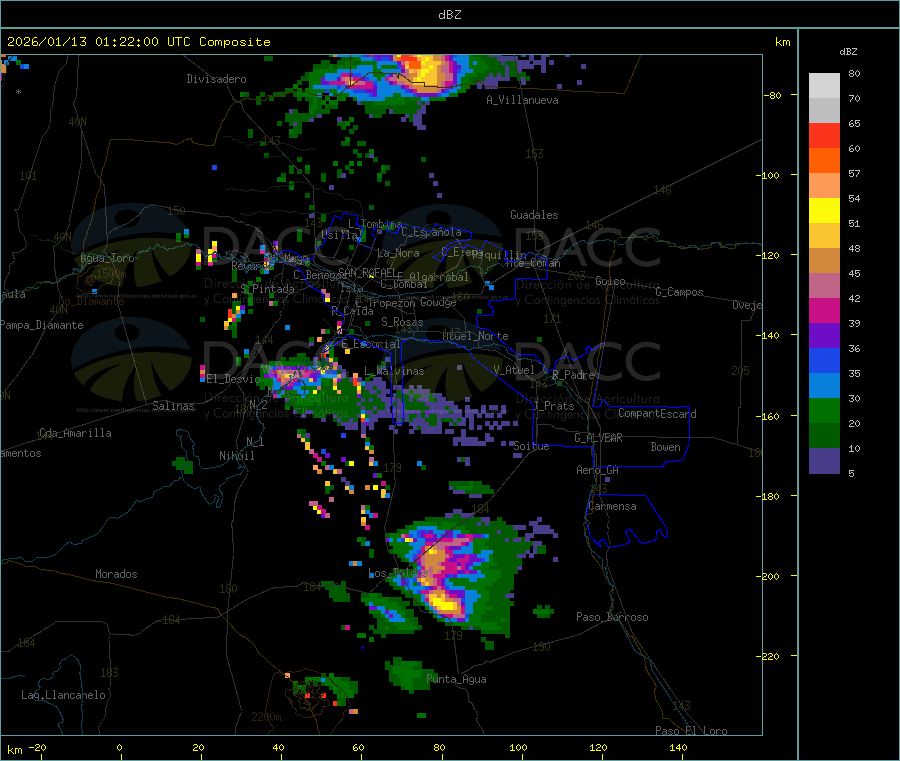This screenshot has height=761, width=900.
Task: Click the red 60 dBZ legend swatch
Action: click(824, 135)
